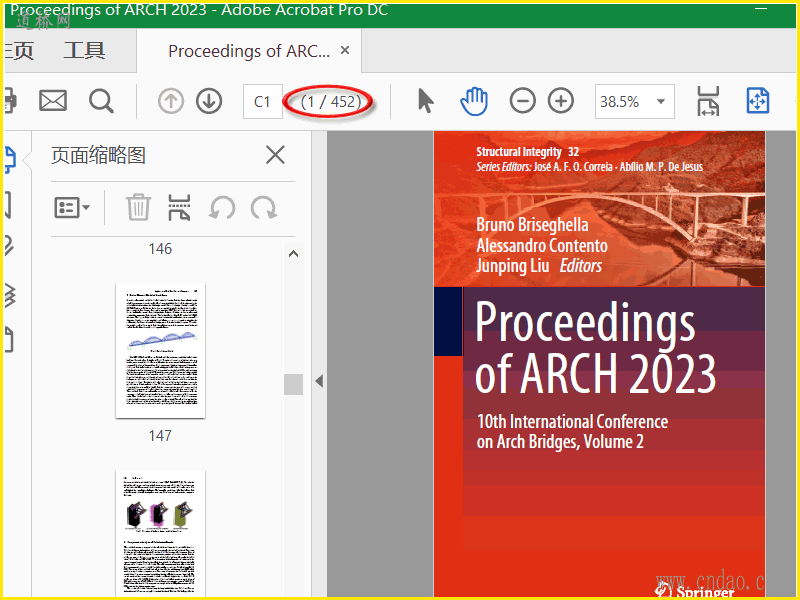The width and height of the screenshot is (800, 600).
Task: Go to previous page with up arrow
Action: pyautogui.click(x=171, y=101)
